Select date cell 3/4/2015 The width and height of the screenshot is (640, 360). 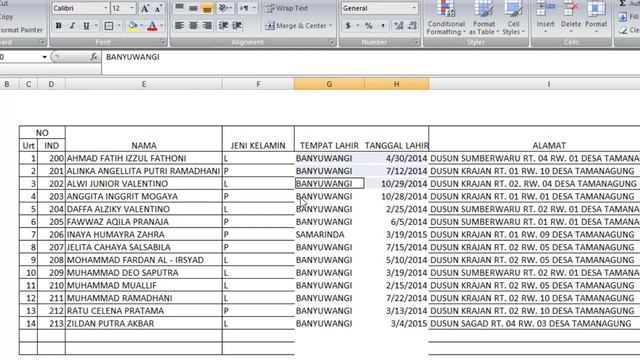[x=396, y=324]
